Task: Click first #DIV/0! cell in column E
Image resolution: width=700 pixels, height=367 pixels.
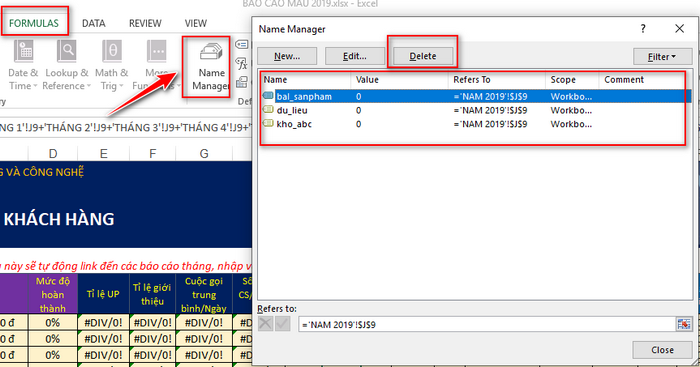Action: click(103, 322)
